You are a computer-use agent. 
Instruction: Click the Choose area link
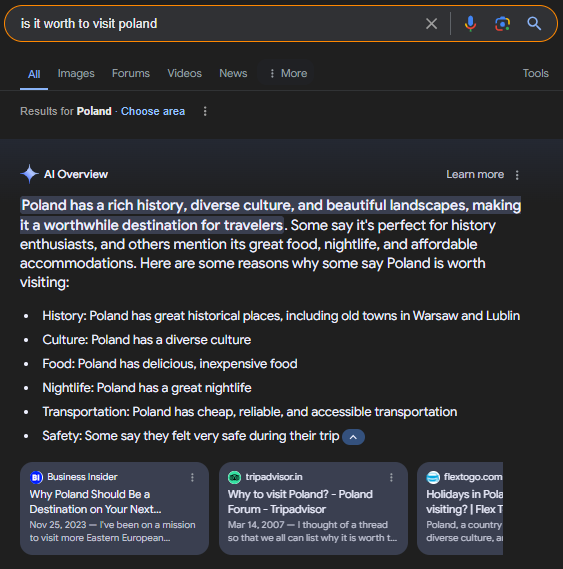(153, 111)
